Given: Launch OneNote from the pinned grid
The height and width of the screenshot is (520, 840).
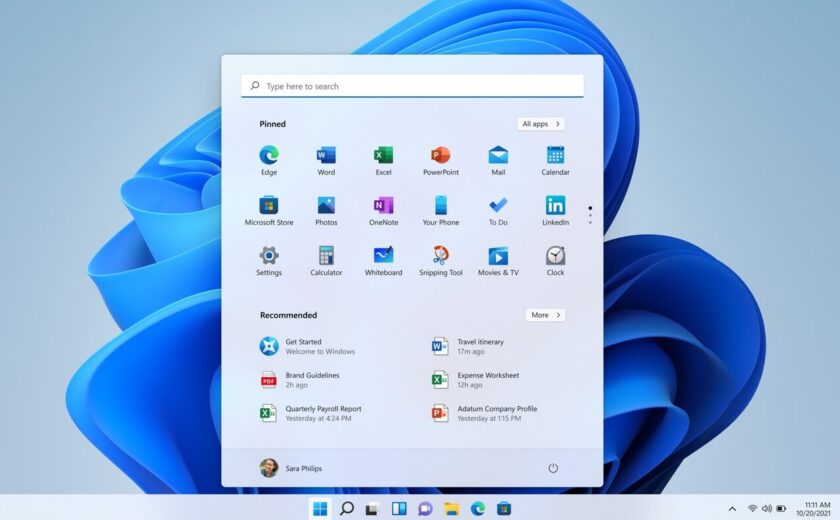Looking at the screenshot, I should [x=384, y=210].
